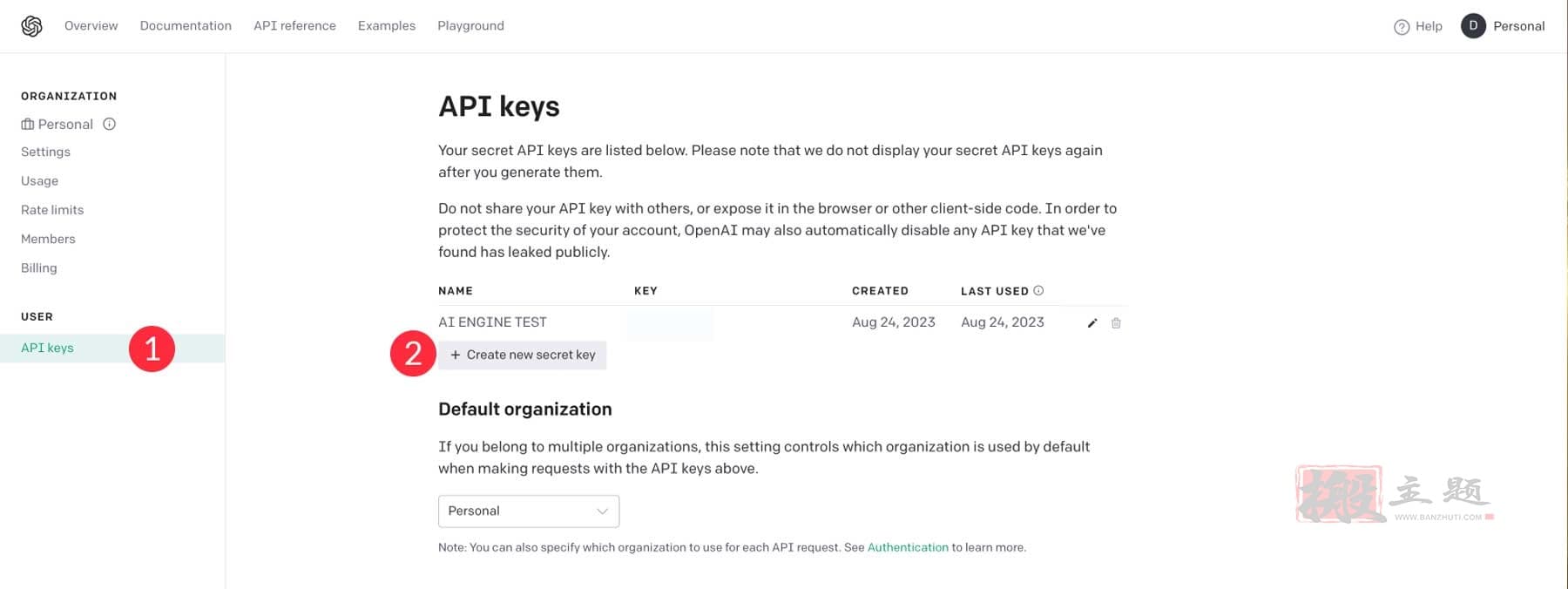Screen dimensions: 1568x589
Task: Click the info icon next to Last Used
Action: click(x=1038, y=290)
